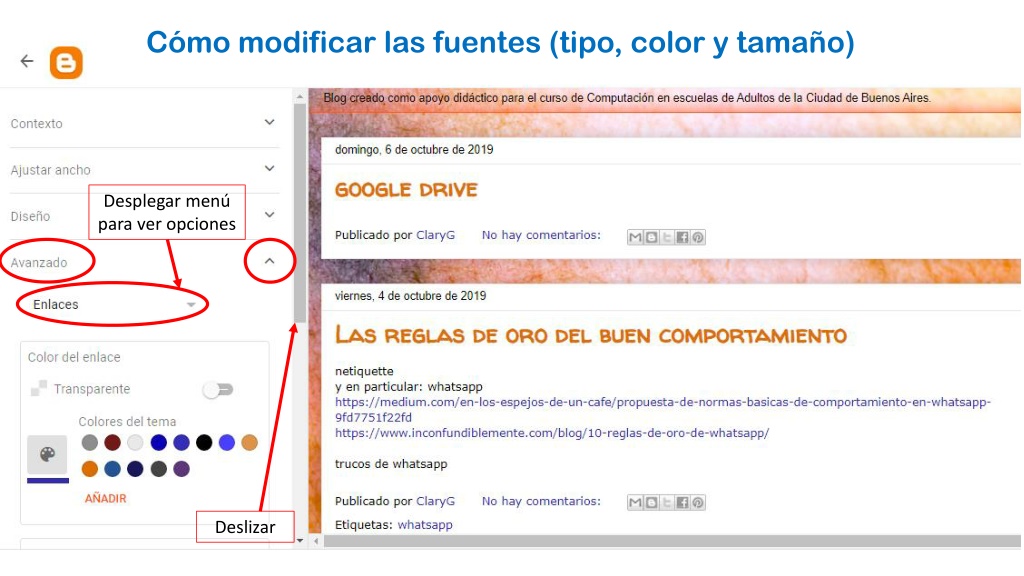Open the inconfundiblemente.com 10 reglas link
The height and width of the screenshot is (576, 1024).
pos(552,433)
